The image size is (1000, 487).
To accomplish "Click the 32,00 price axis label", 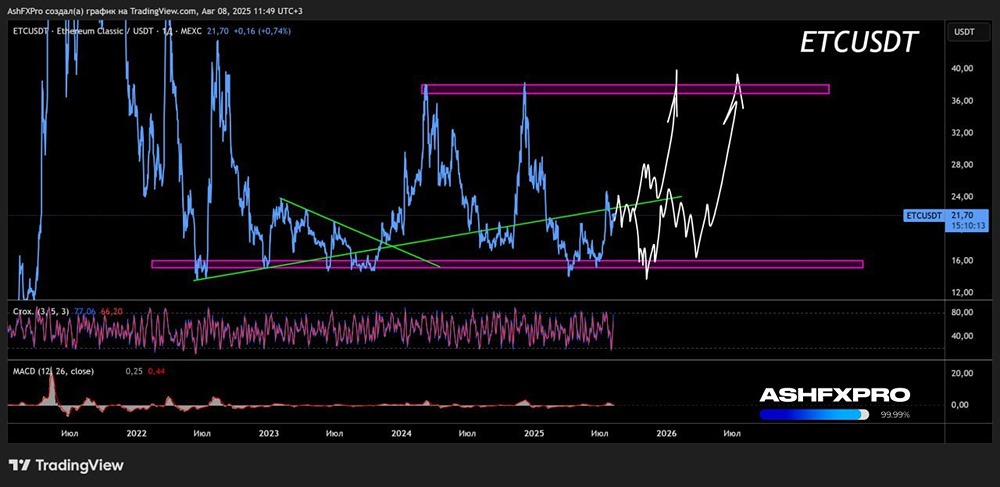I will [x=962, y=133].
